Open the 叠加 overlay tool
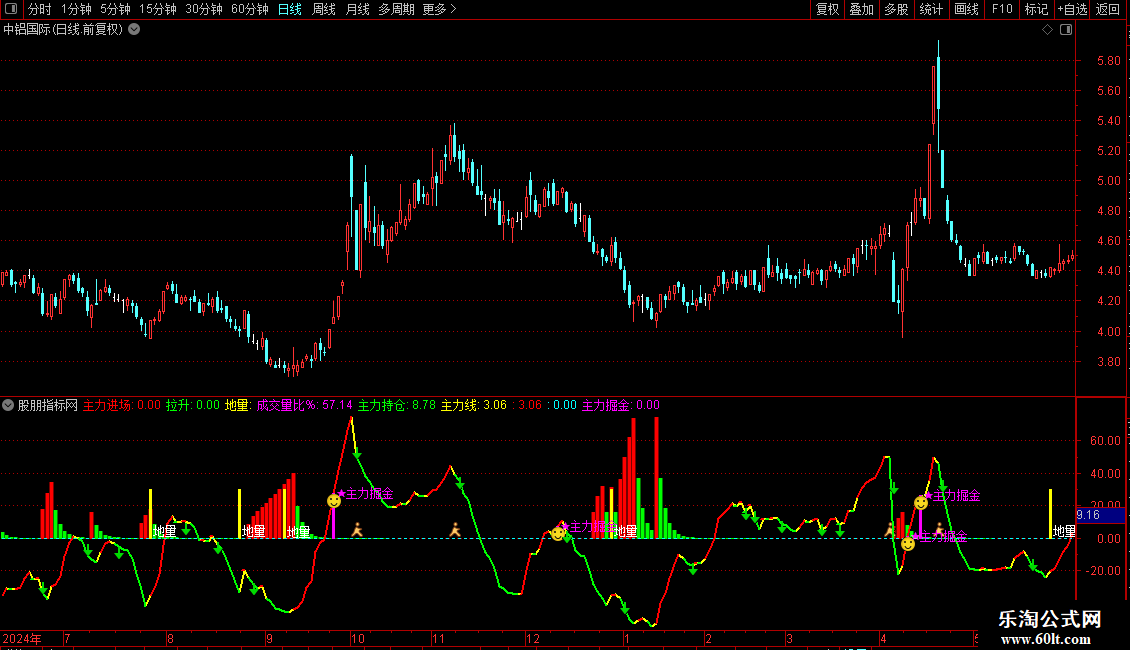Screen dimensions: 1130x650 point(861,9)
